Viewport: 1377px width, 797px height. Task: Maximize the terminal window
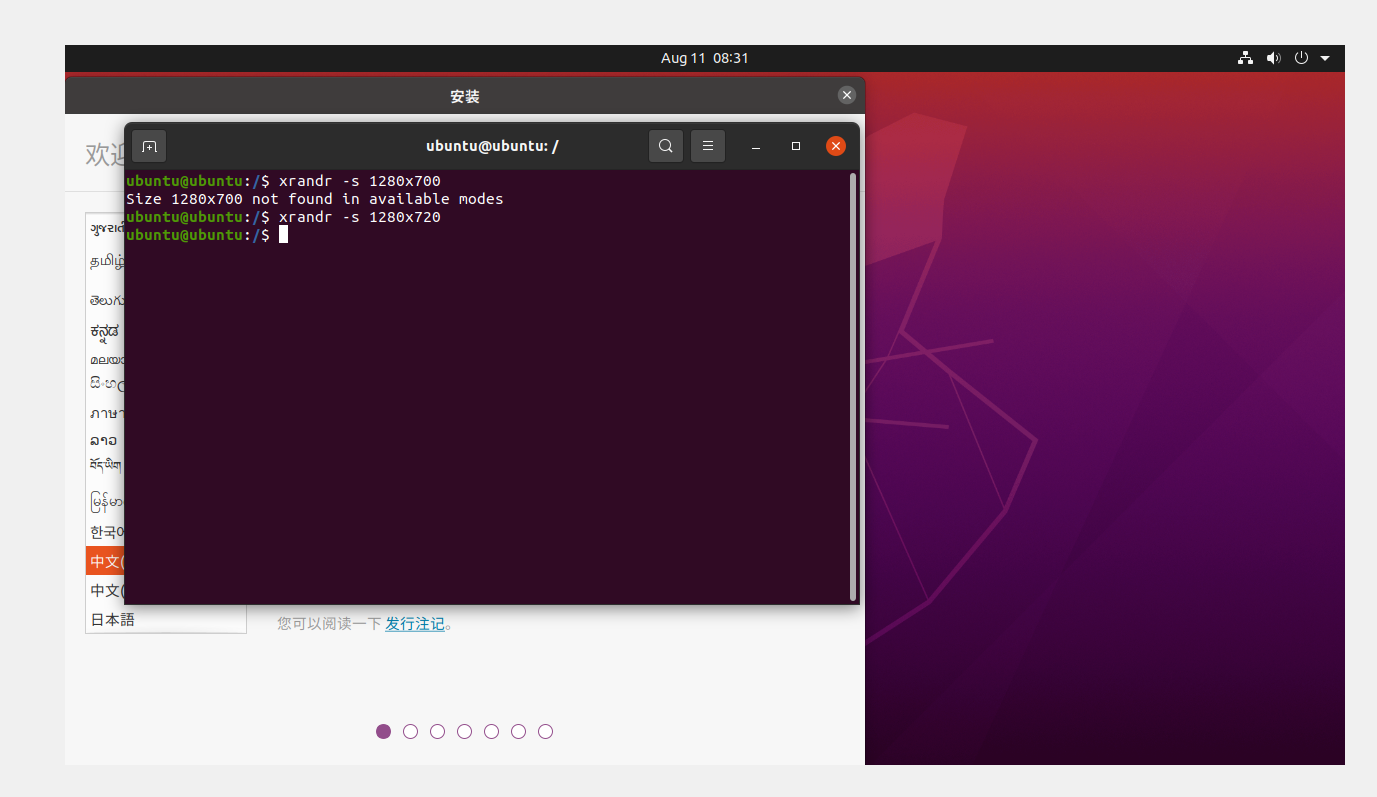[x=796, y=146]
